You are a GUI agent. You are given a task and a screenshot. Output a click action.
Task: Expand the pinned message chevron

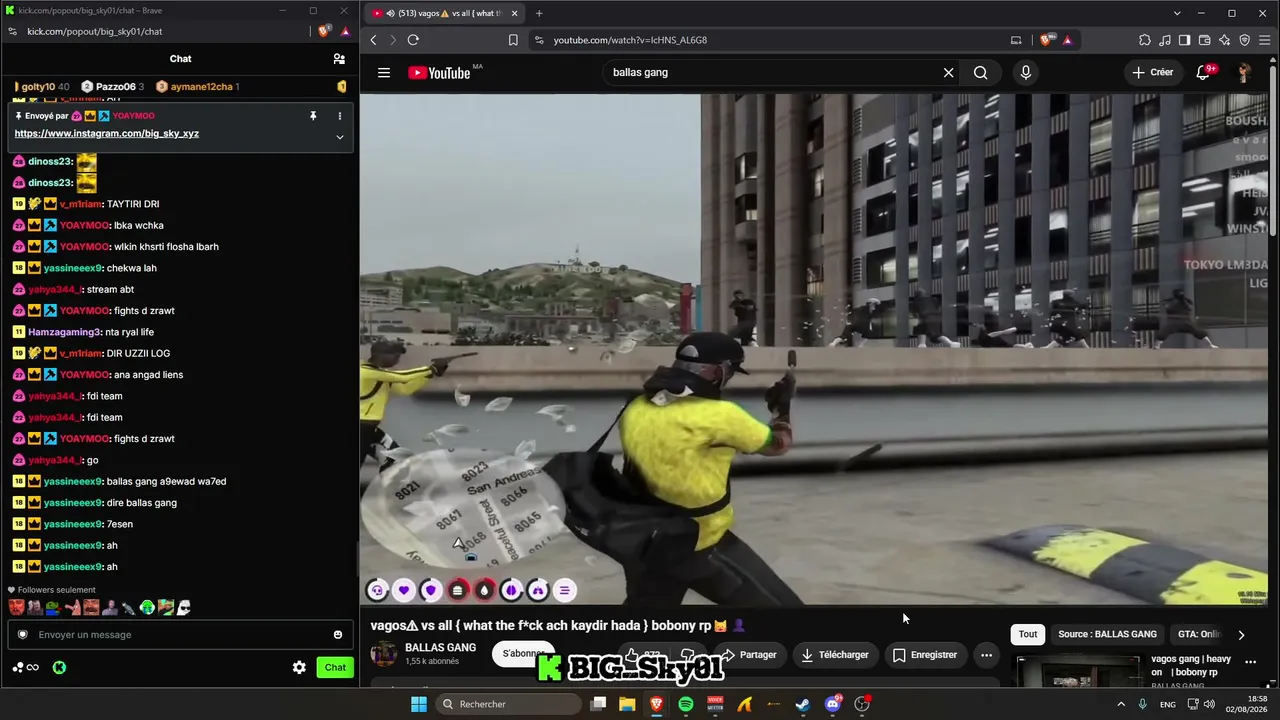pyautogui.click(x=340, y=137)
